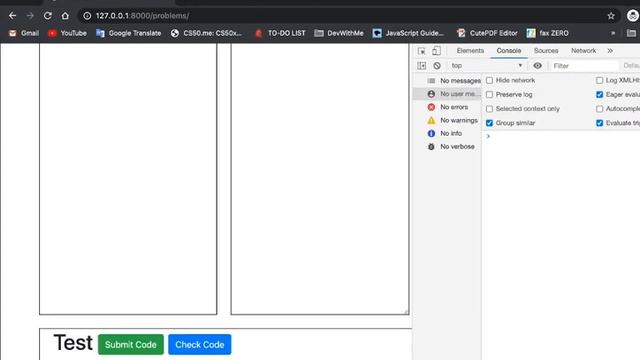The height and width of the screenshot is (360, 640).
Task: Uncheck the Evaluate triggers checkbox
Action: (x=599, y=123)
